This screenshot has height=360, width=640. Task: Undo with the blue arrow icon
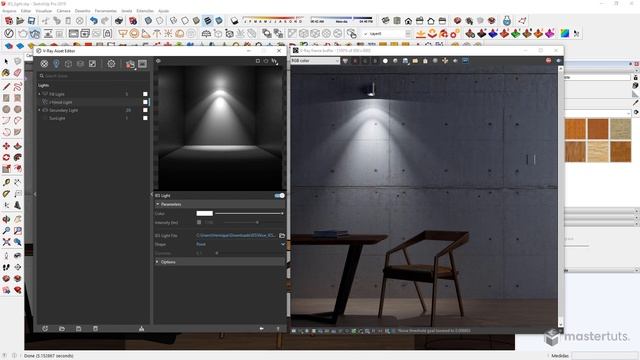(94, 20)
